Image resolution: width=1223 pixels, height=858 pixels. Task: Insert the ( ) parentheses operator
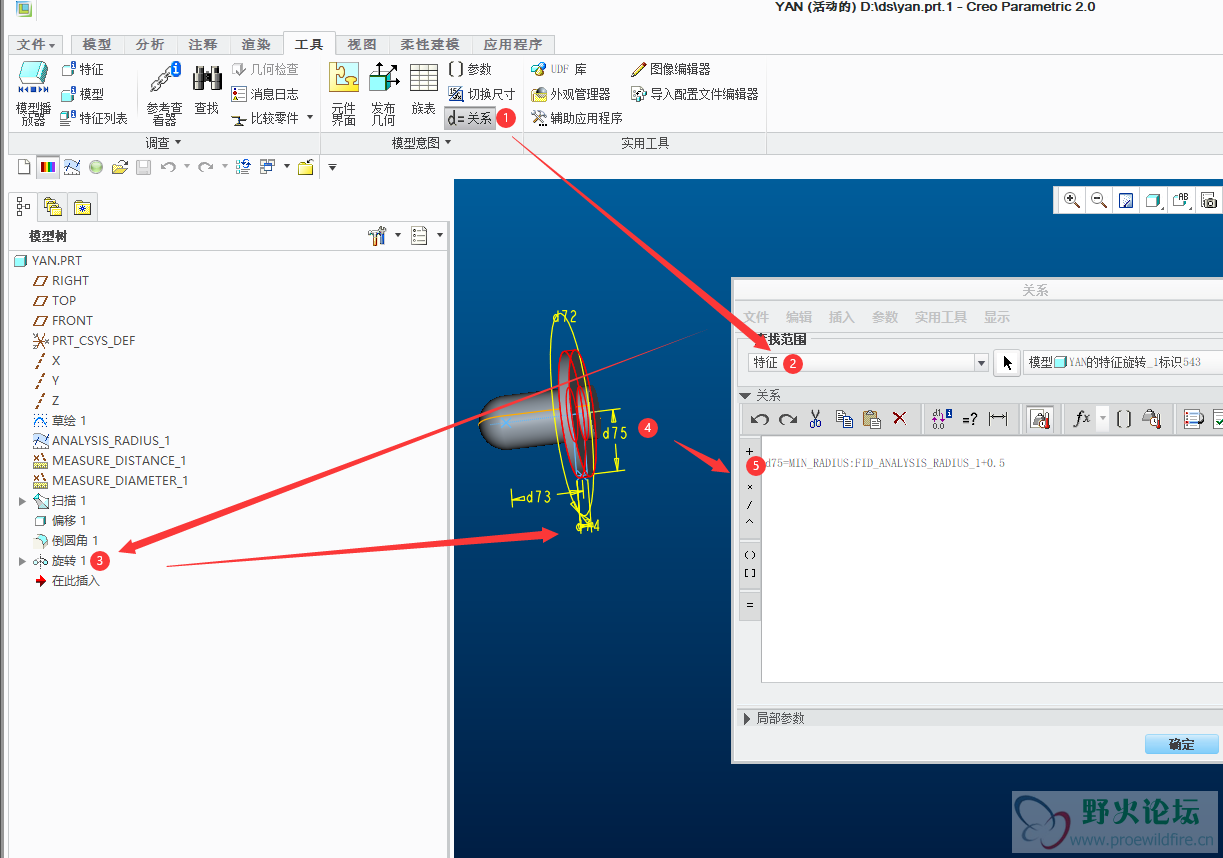pyautogui.click(x=750, y=554)
